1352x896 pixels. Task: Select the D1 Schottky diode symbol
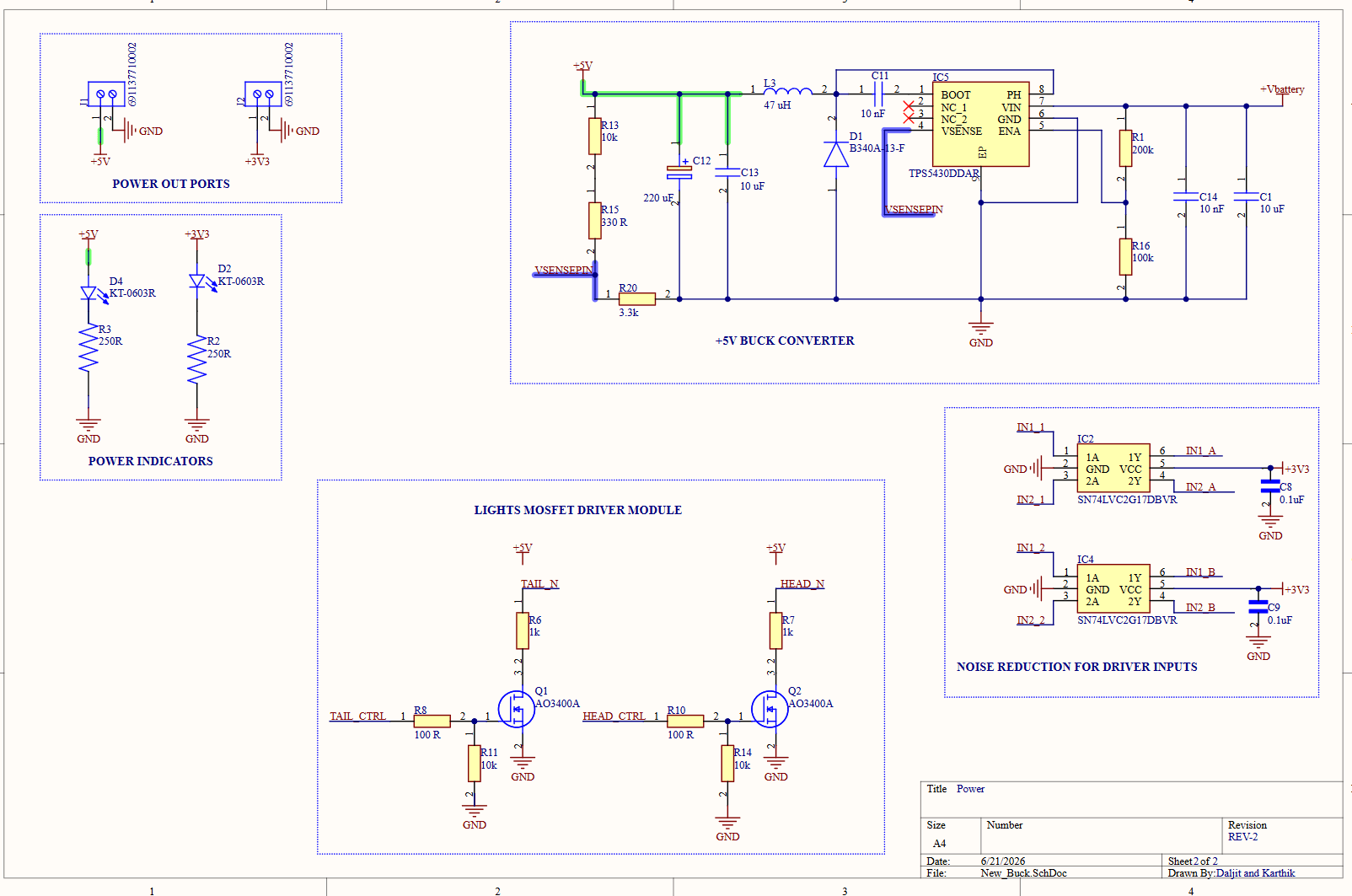pyautogui.click(x=836, y=154)
